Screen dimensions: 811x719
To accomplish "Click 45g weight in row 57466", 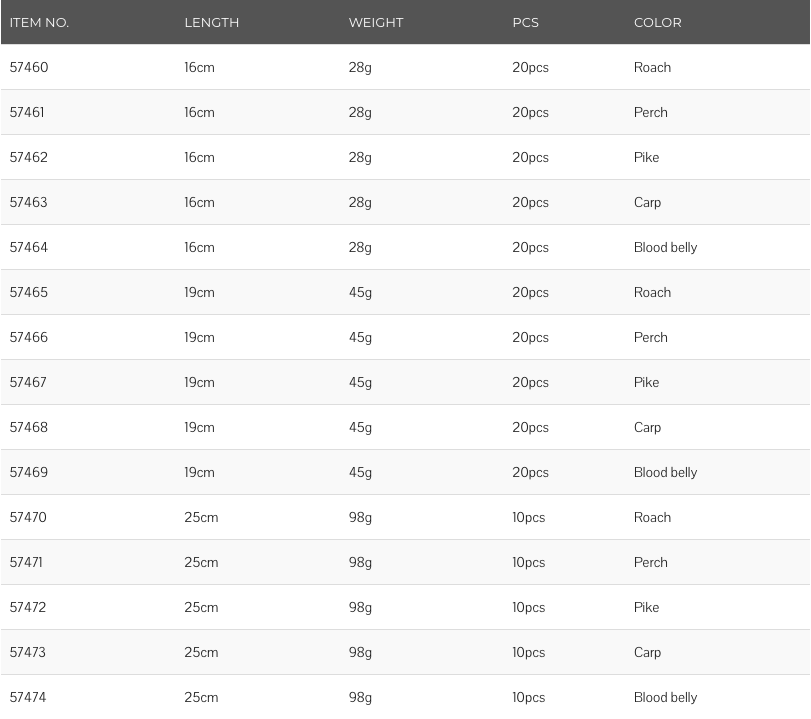I will point(360,338).
